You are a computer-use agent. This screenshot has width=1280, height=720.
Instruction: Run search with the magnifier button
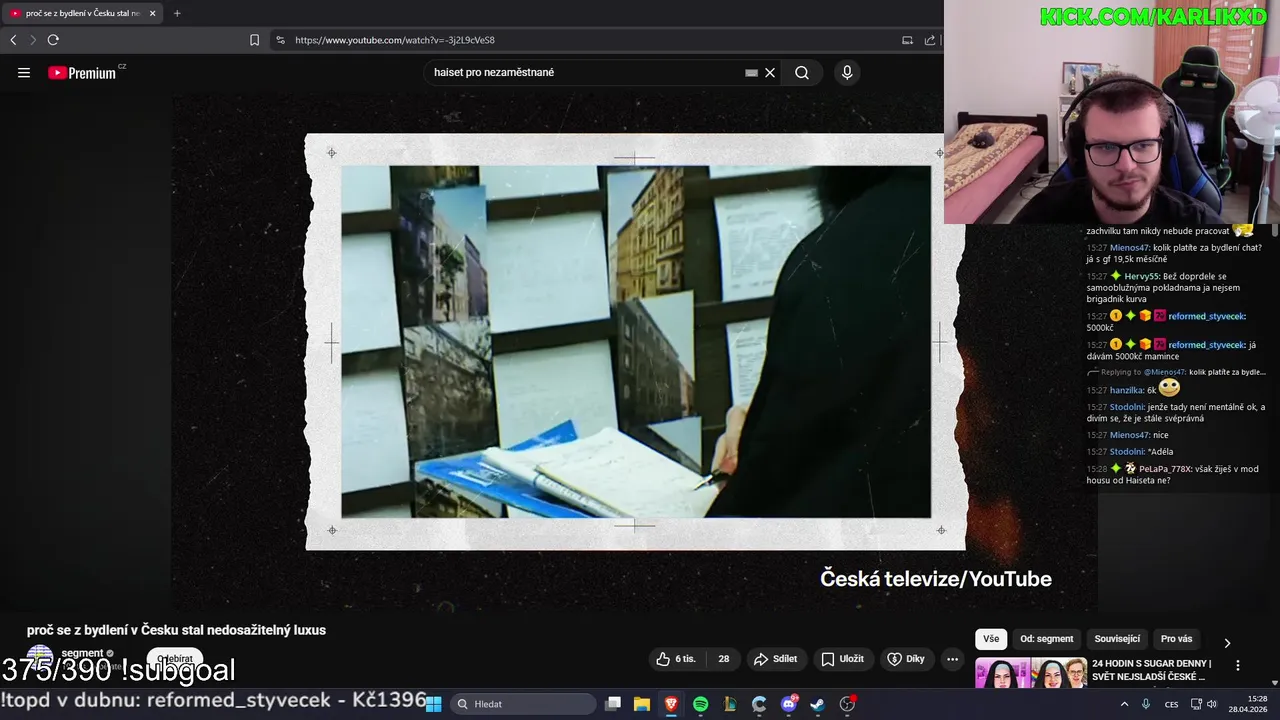(802, 72)
